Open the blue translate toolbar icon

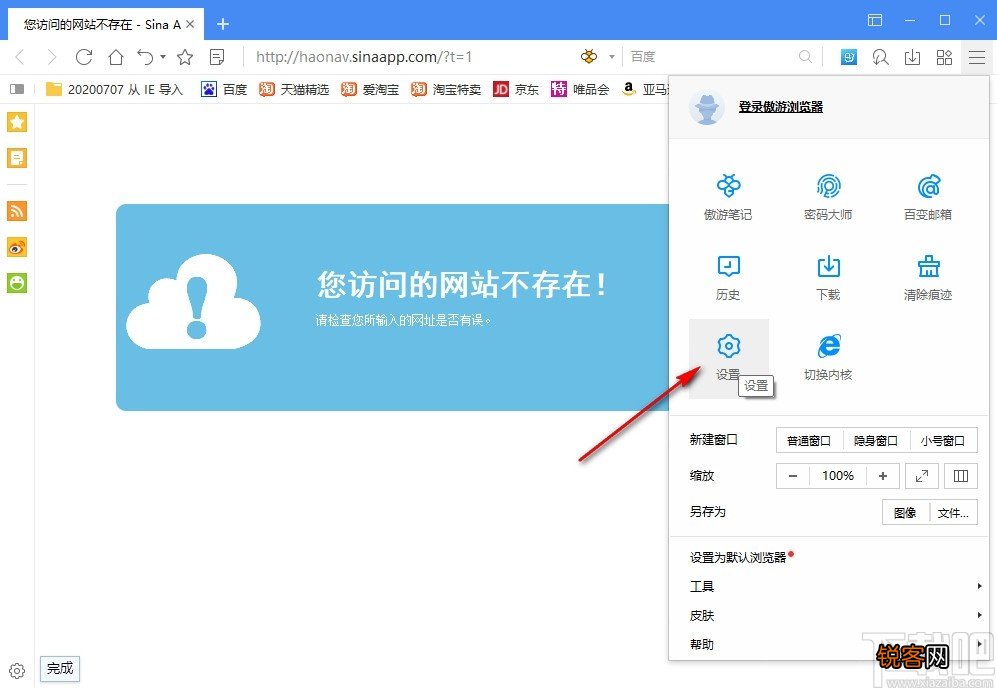[x=848, y=57]
